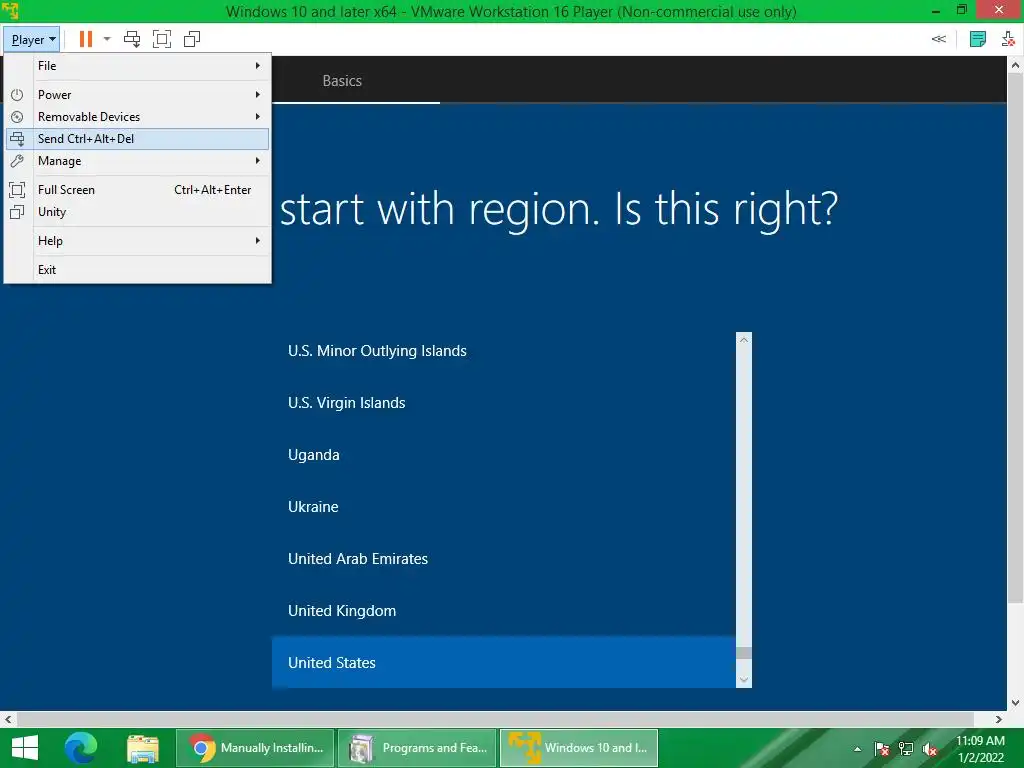Click the orange Pause virtual machine icon
1024x768 pixels.
86,39
